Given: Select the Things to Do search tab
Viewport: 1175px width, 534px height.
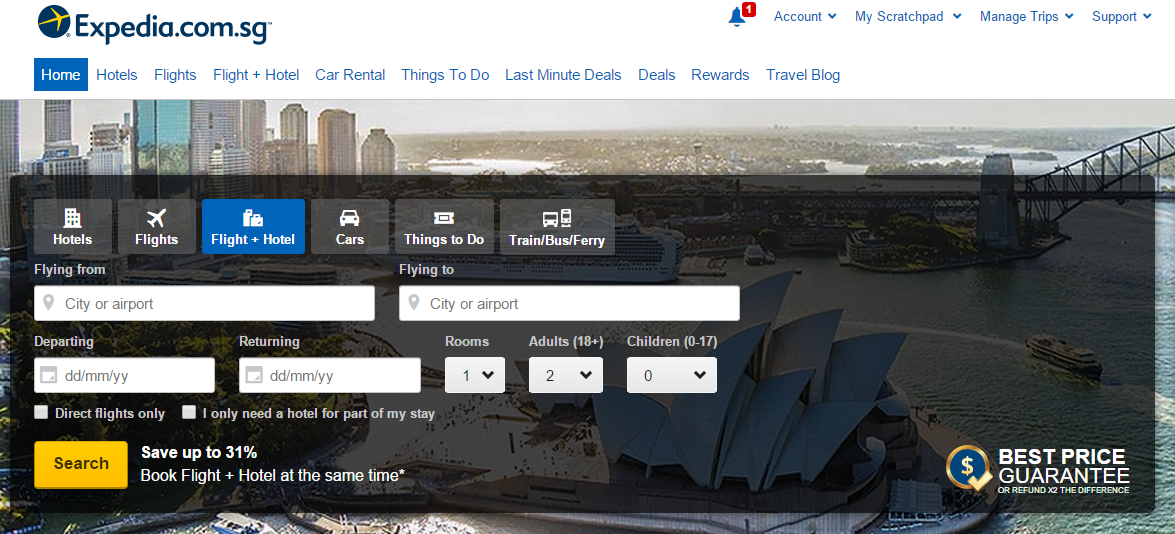Looking at the screenshot, I should coord(444,226).
